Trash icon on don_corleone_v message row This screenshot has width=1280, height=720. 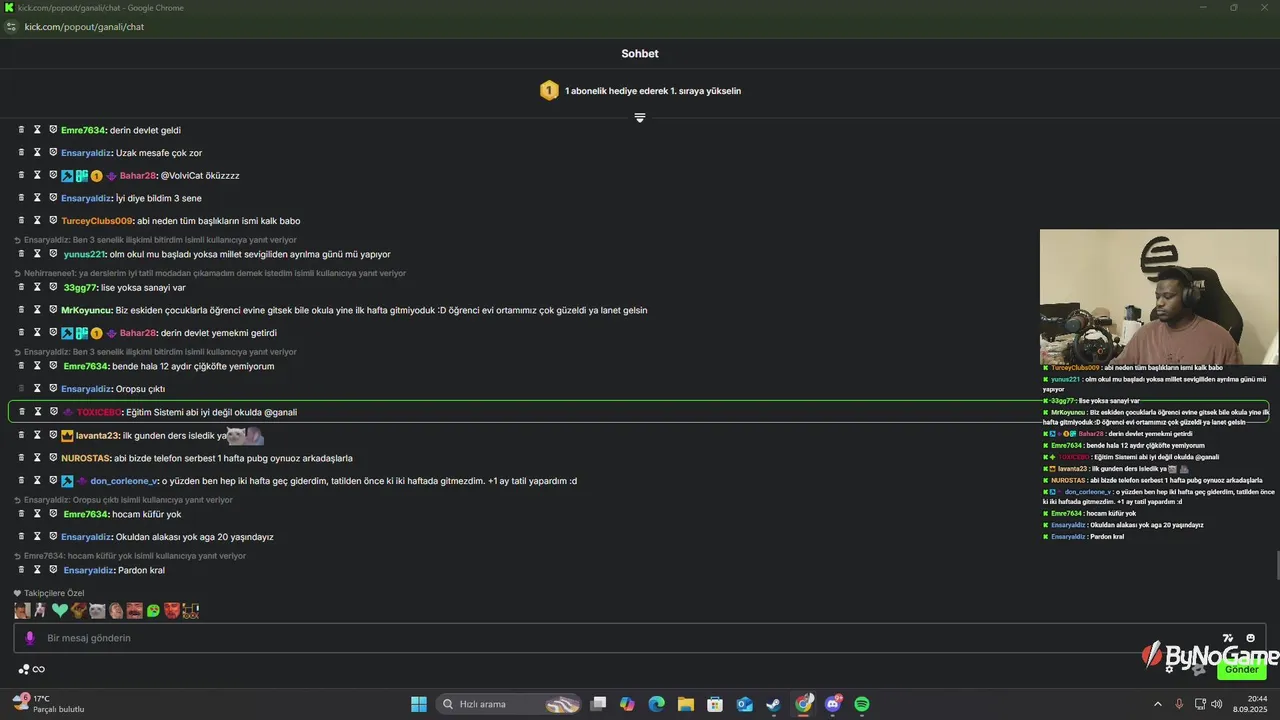(21, 480)
